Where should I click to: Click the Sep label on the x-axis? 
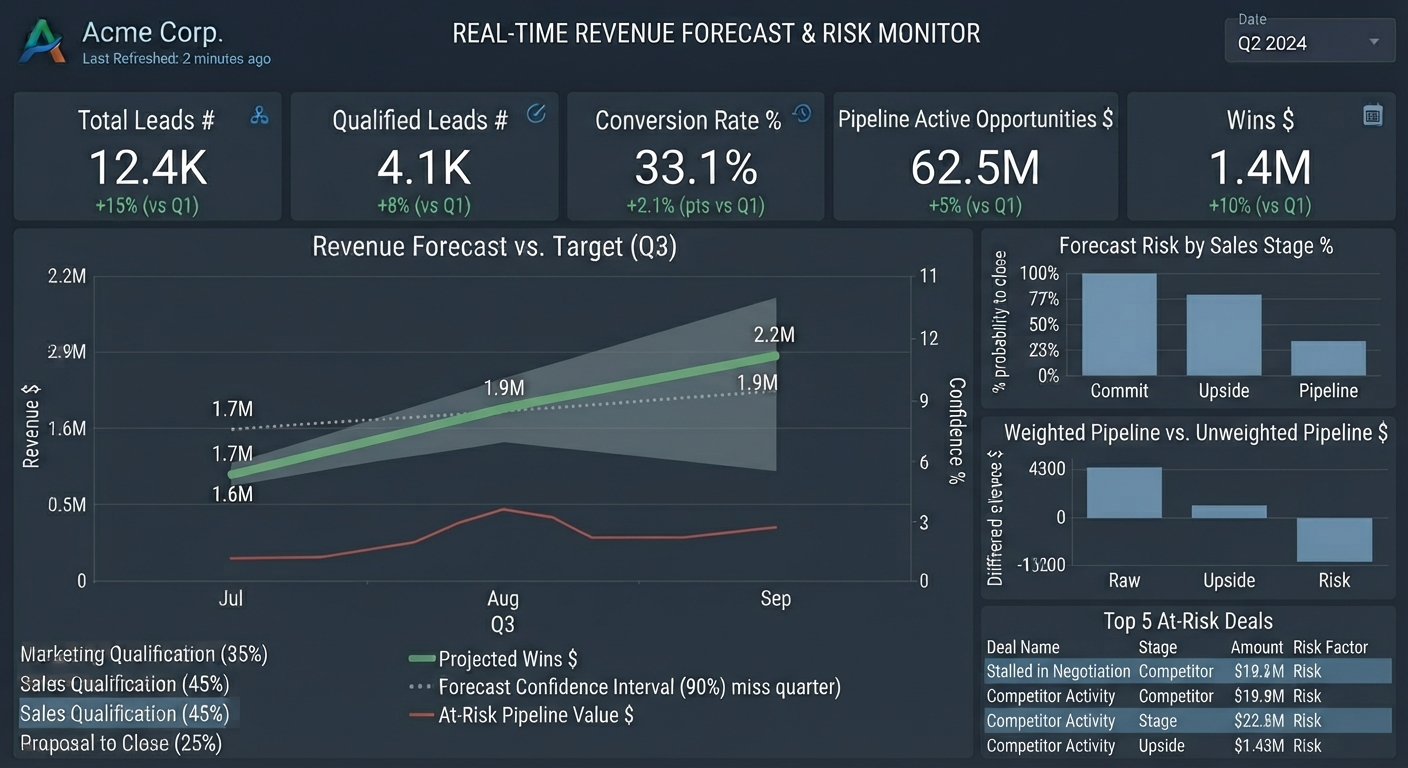[775, 599]
